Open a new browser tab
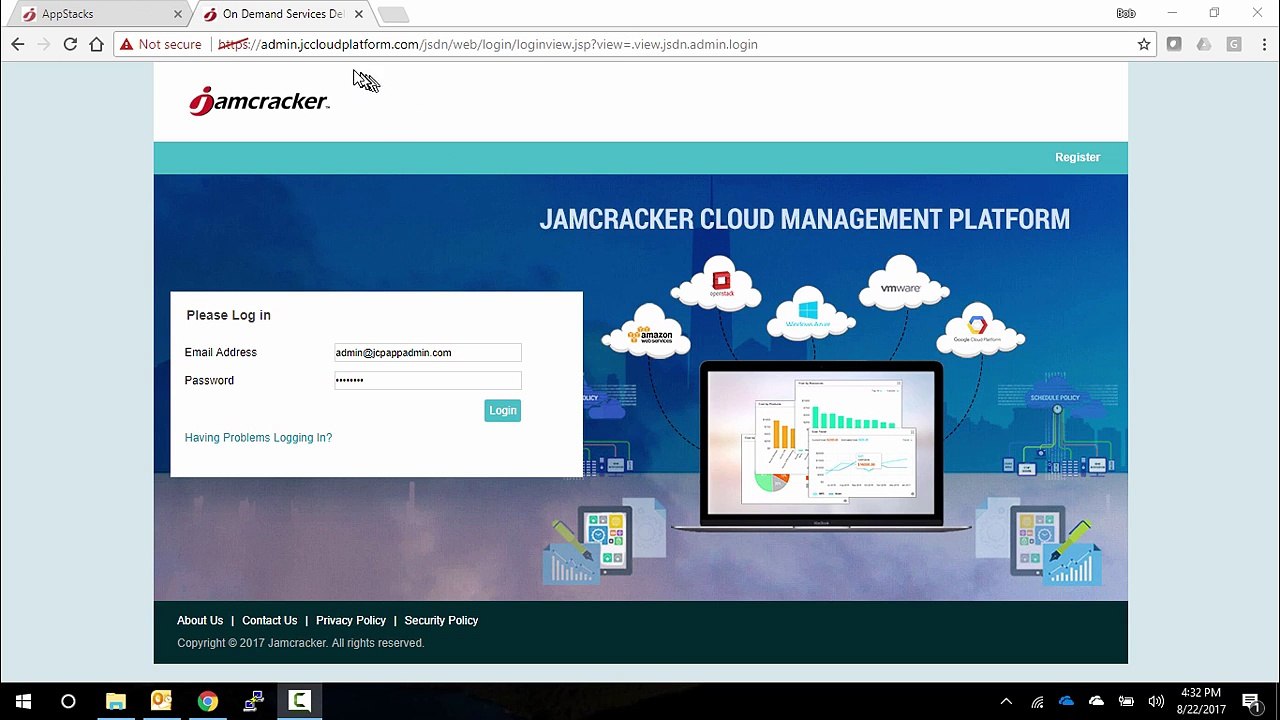The width and height of the screenshot is (1280, 720). (x=393, y=14)
